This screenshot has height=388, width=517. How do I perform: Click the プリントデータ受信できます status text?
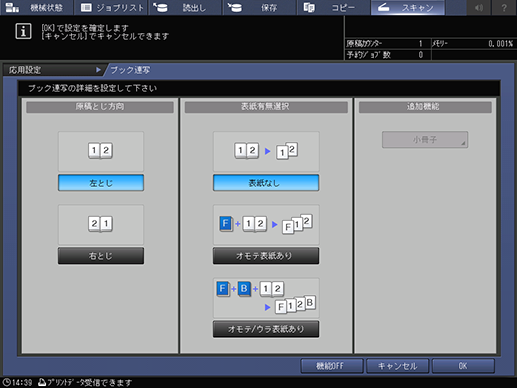tap(89, 383)
